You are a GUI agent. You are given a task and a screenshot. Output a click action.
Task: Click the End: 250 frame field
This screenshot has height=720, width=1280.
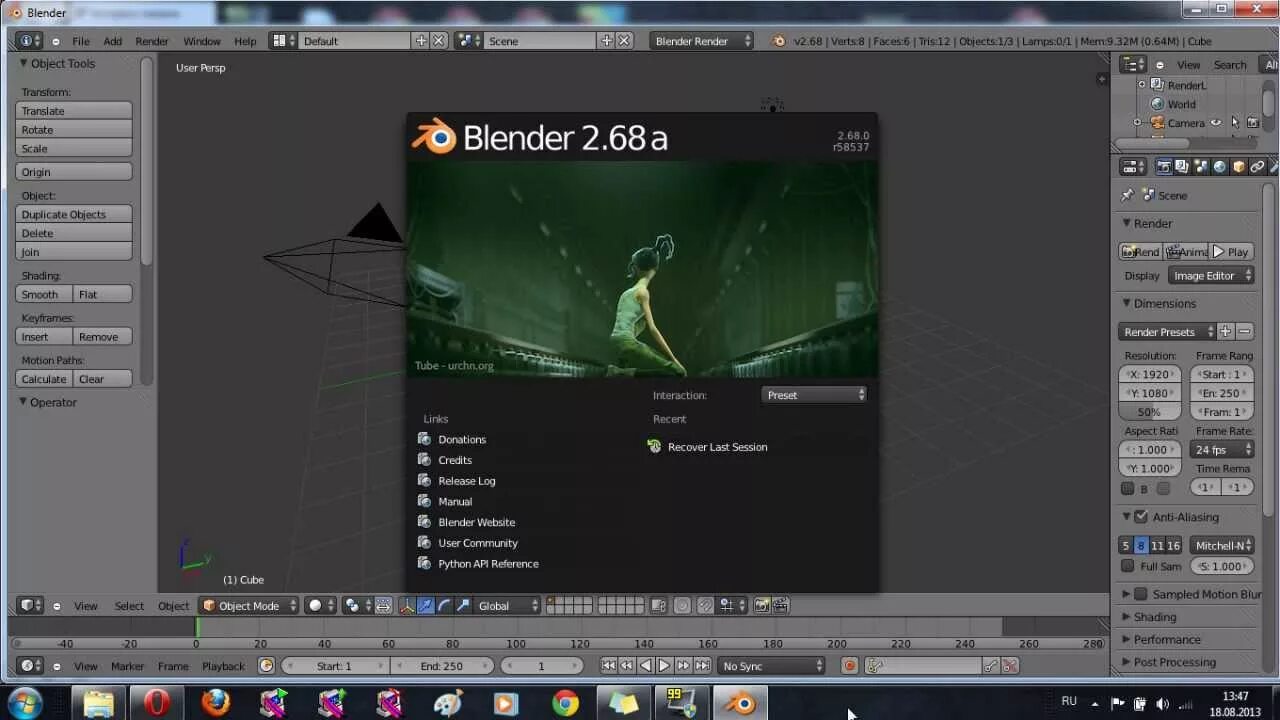441,666
